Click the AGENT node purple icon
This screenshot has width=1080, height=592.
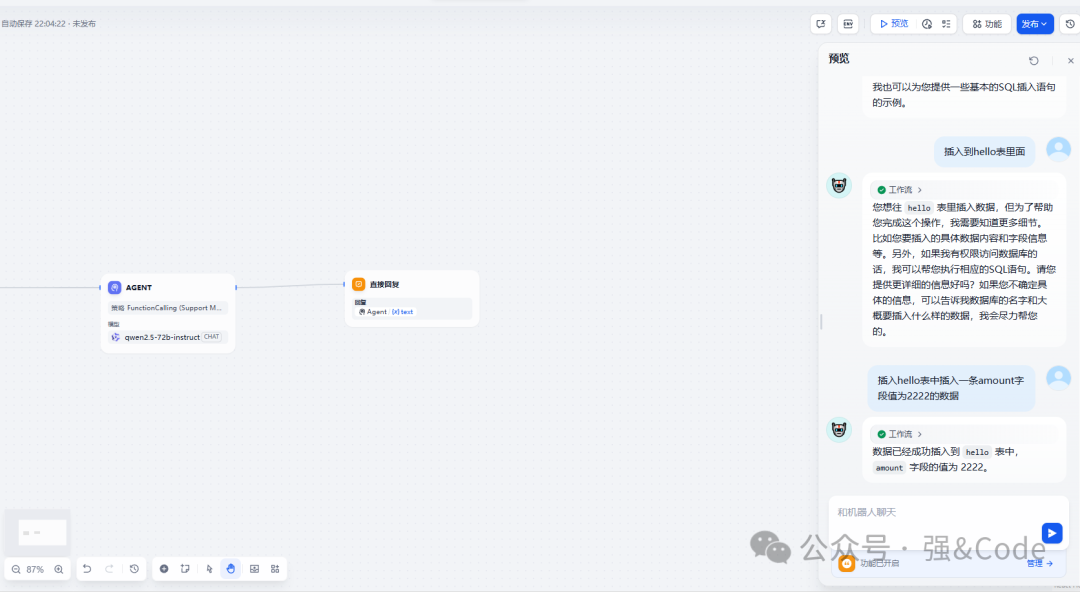click(x=115, y=287)
